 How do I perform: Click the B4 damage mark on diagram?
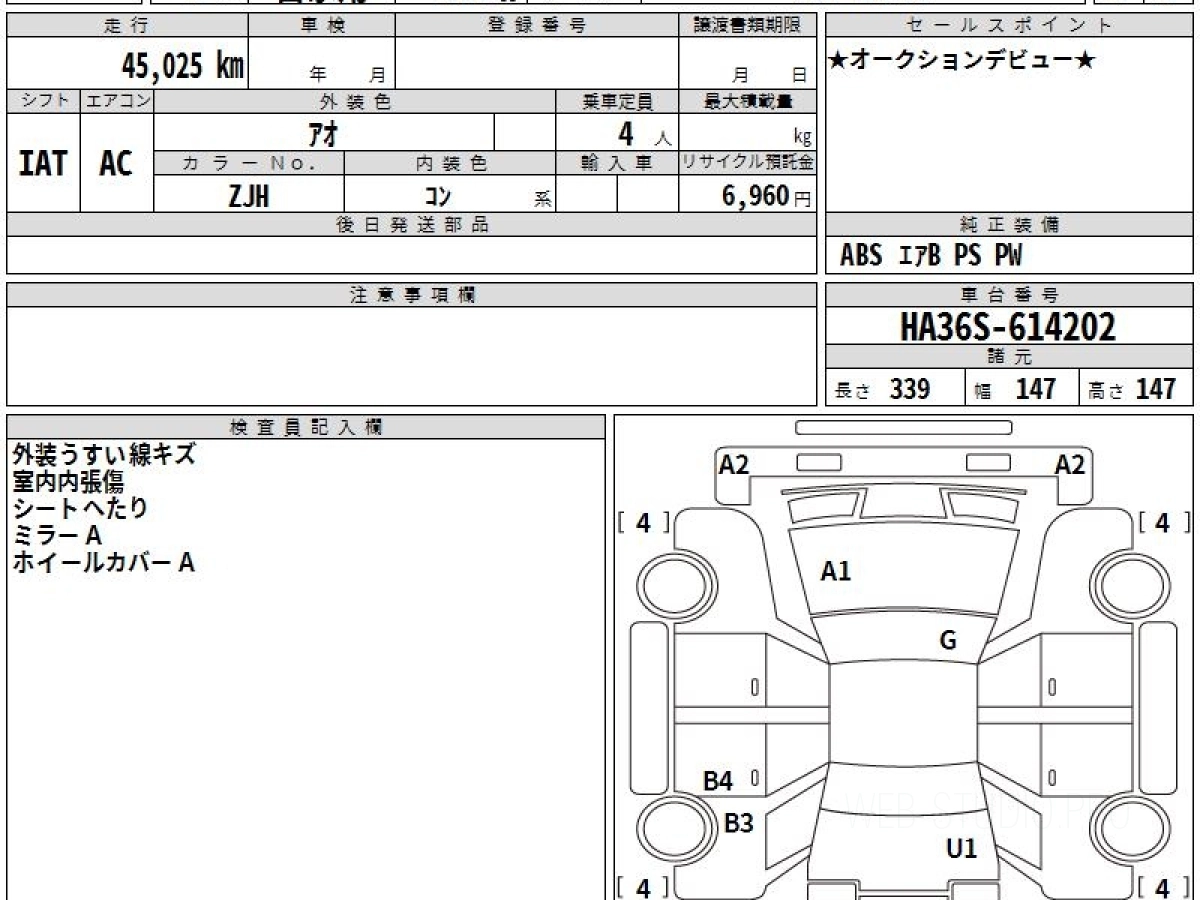(718, 781)
